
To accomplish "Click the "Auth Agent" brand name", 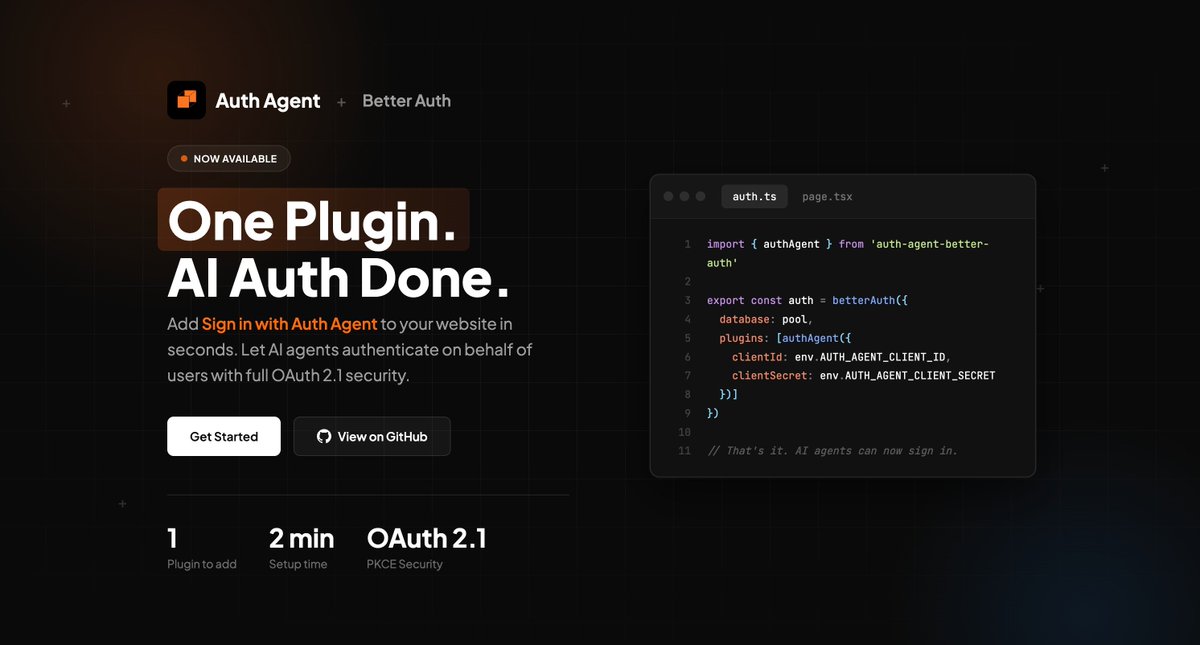I will [268, 101].
